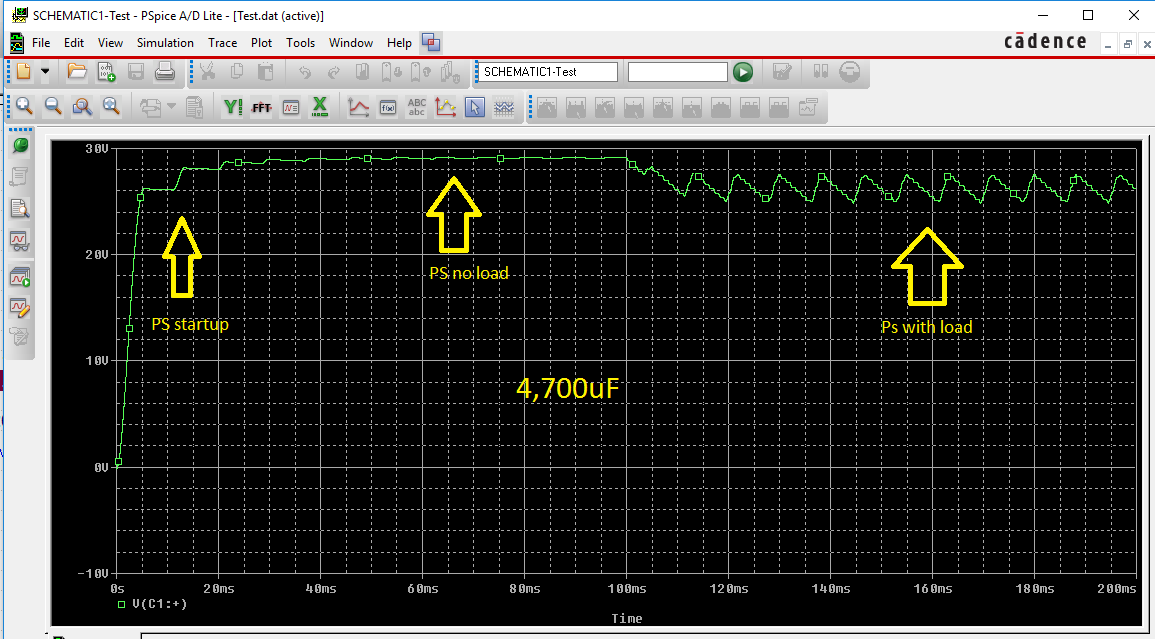Expand the New file dropdown arrow
Viewport: 1155px width, 639px height.
pyautogui.click(x=45, y=71)
